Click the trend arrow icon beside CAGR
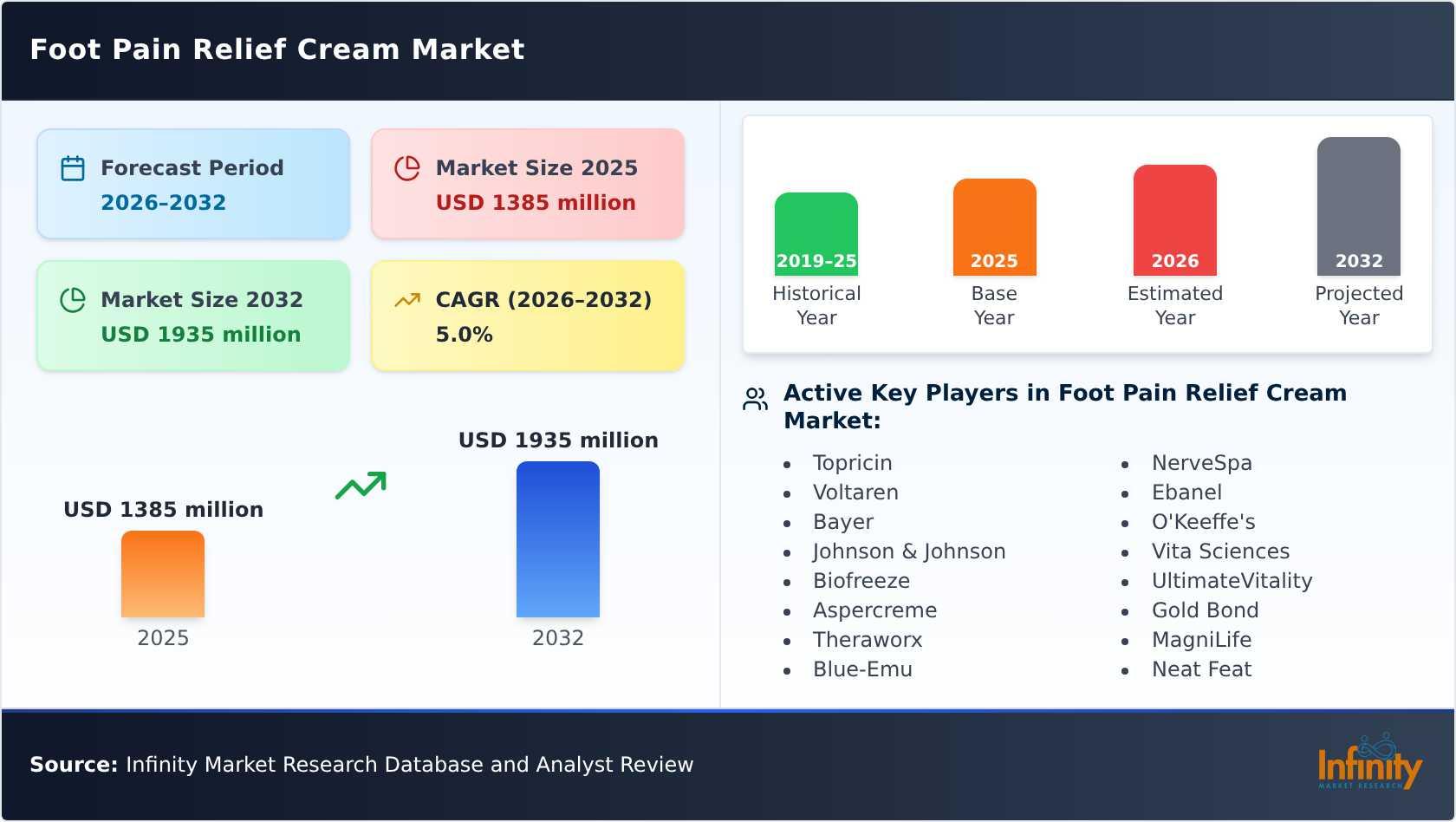The height and width of the screenshot is (822, 1456). tap(407, 300)
